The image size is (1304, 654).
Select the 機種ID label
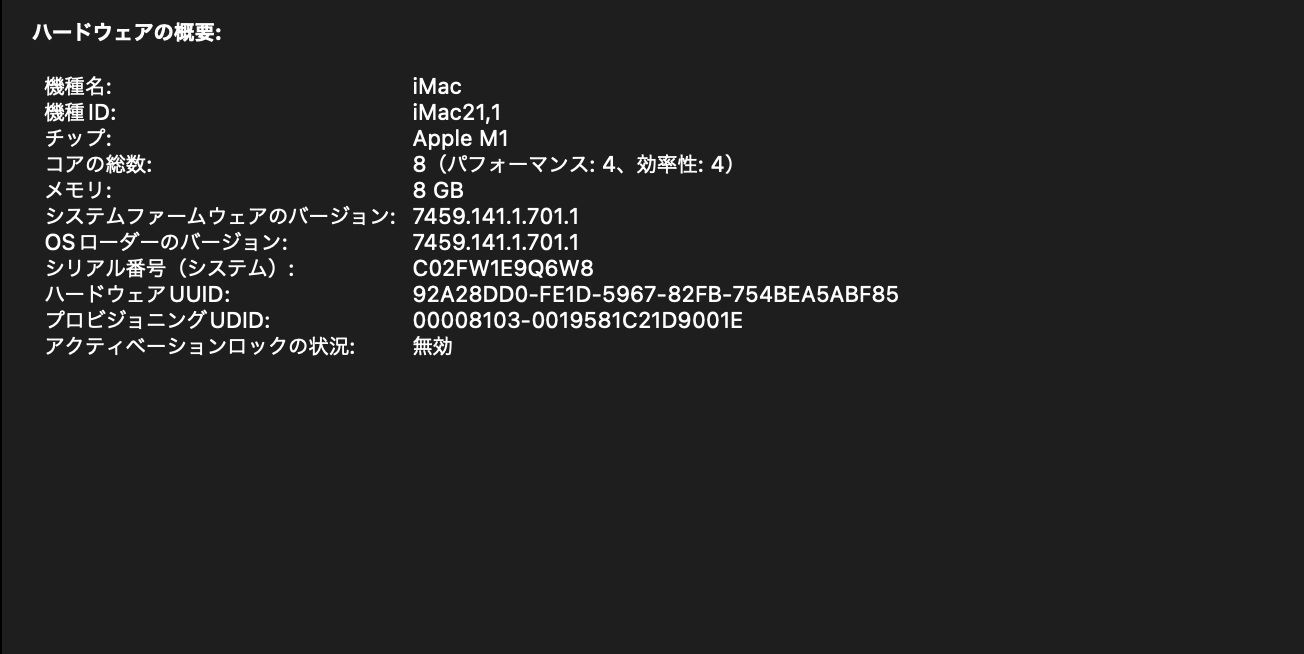[x=81, y=112]
